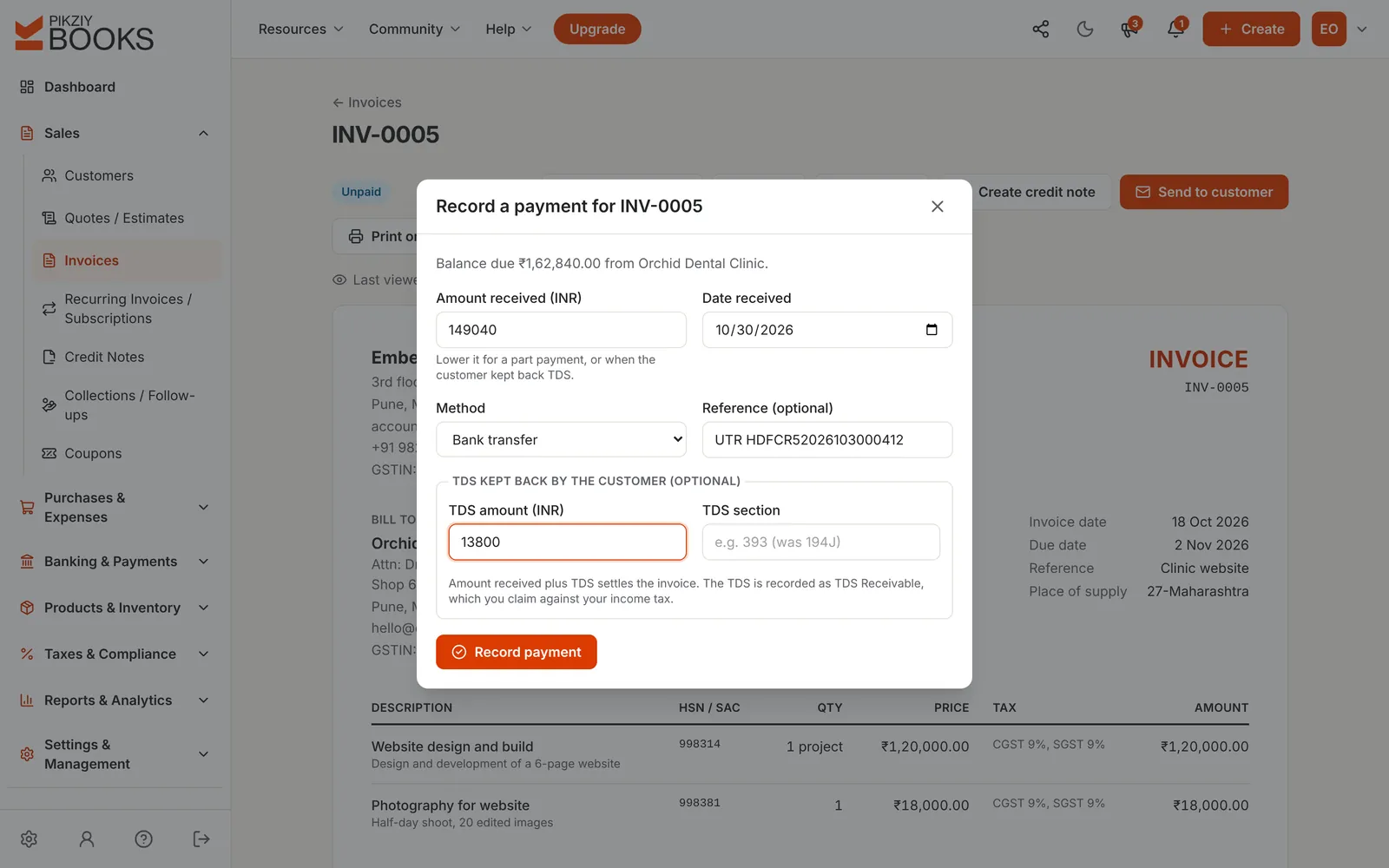Expand Reports & Analytics section
The height and width of the screenshot is (868, 1389).
pos(115,700)
